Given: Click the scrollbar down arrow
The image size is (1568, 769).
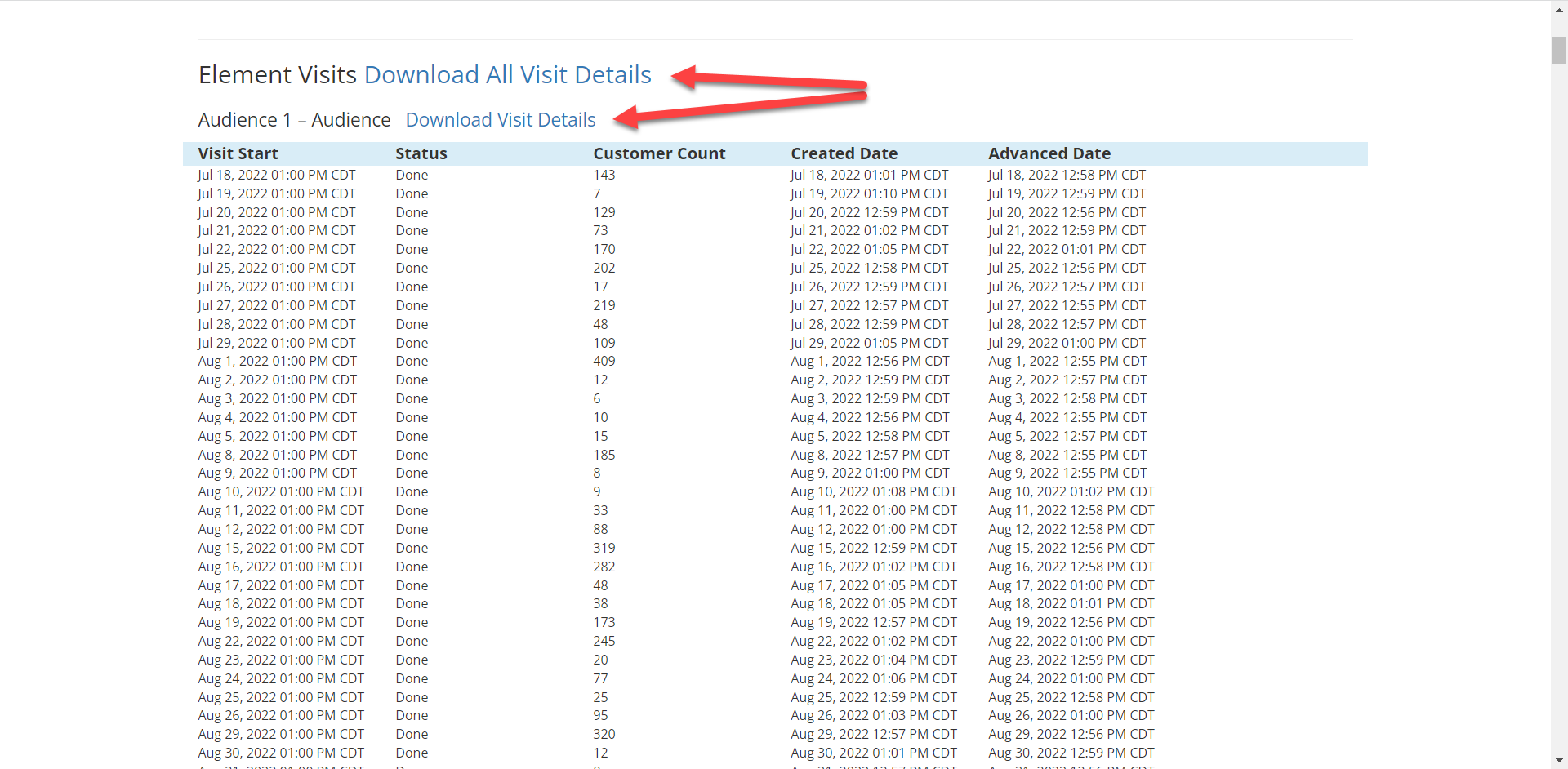Looking at the screenshot, I should tap(1559, 762).
